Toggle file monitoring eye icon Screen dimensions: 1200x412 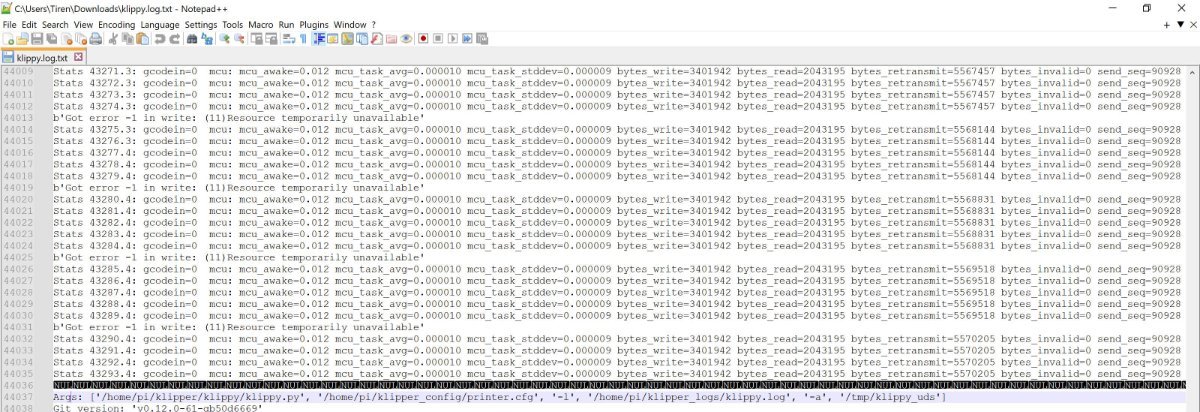pyautogui.click(x=406, y=39)
